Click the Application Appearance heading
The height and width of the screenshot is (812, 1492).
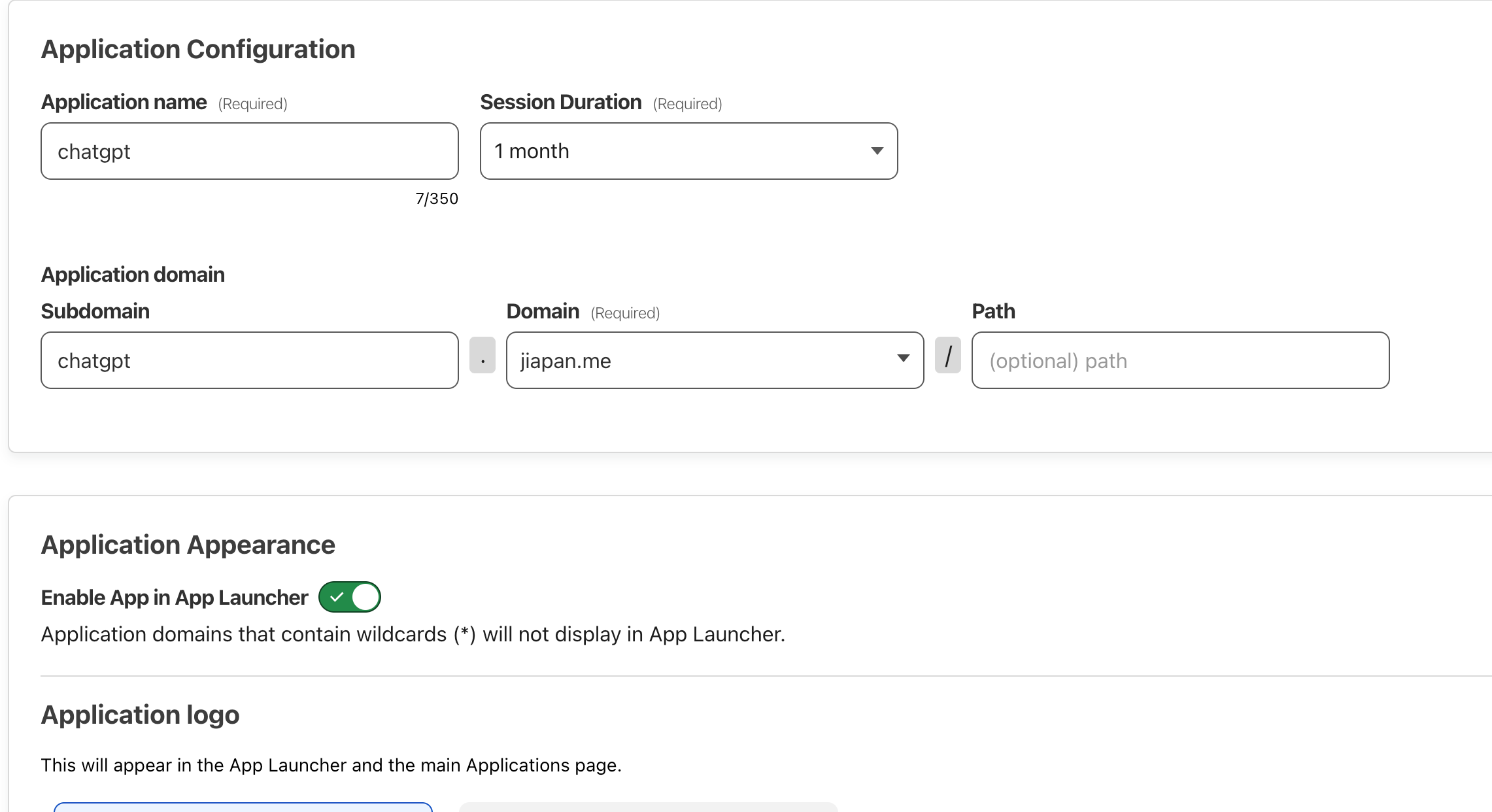188,545
